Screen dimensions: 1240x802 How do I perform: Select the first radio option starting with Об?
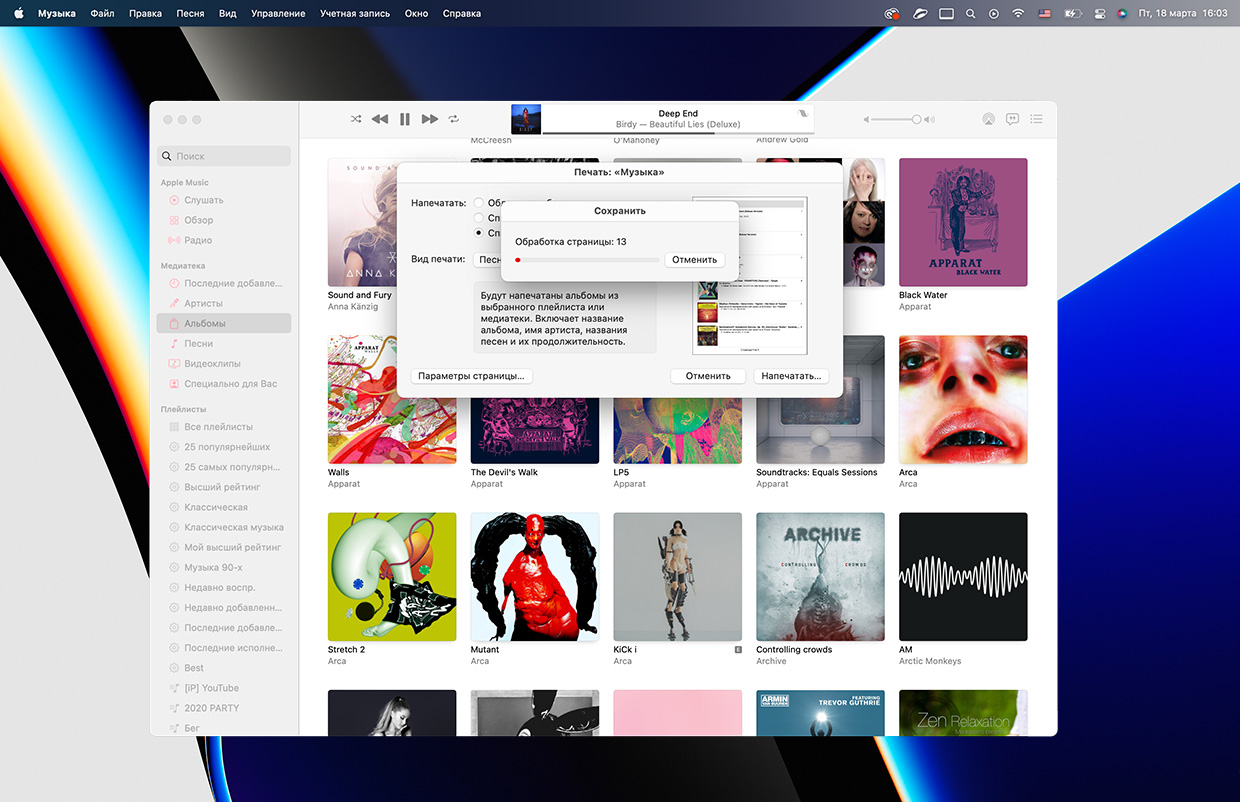point(479,203)
